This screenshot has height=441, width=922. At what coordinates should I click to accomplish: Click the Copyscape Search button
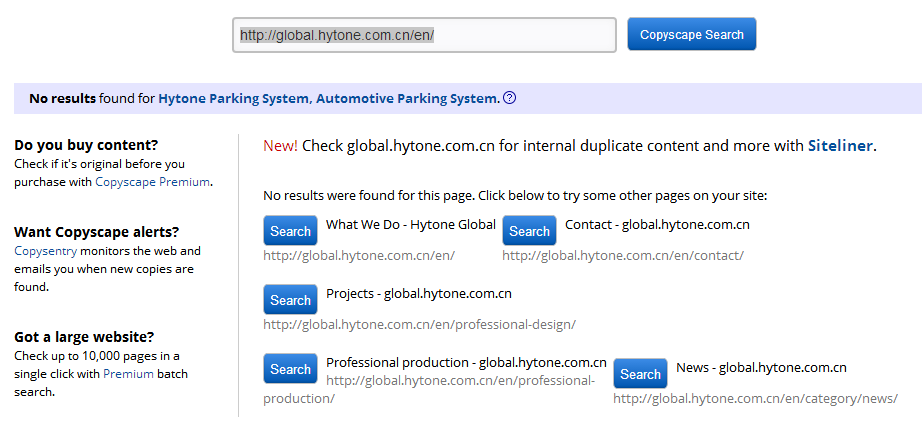coord(692,34)
